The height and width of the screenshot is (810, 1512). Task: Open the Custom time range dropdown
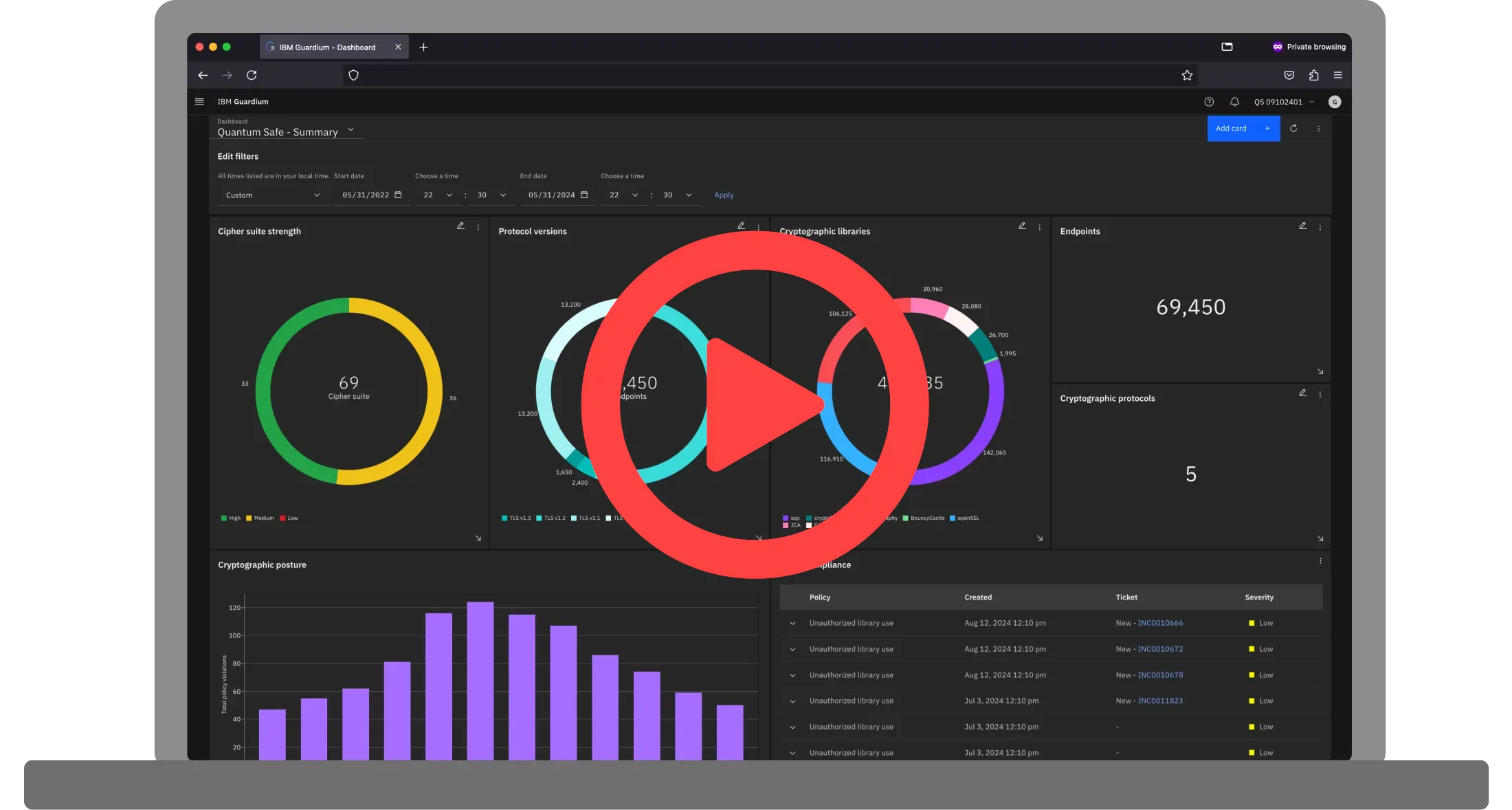(273, 195)
